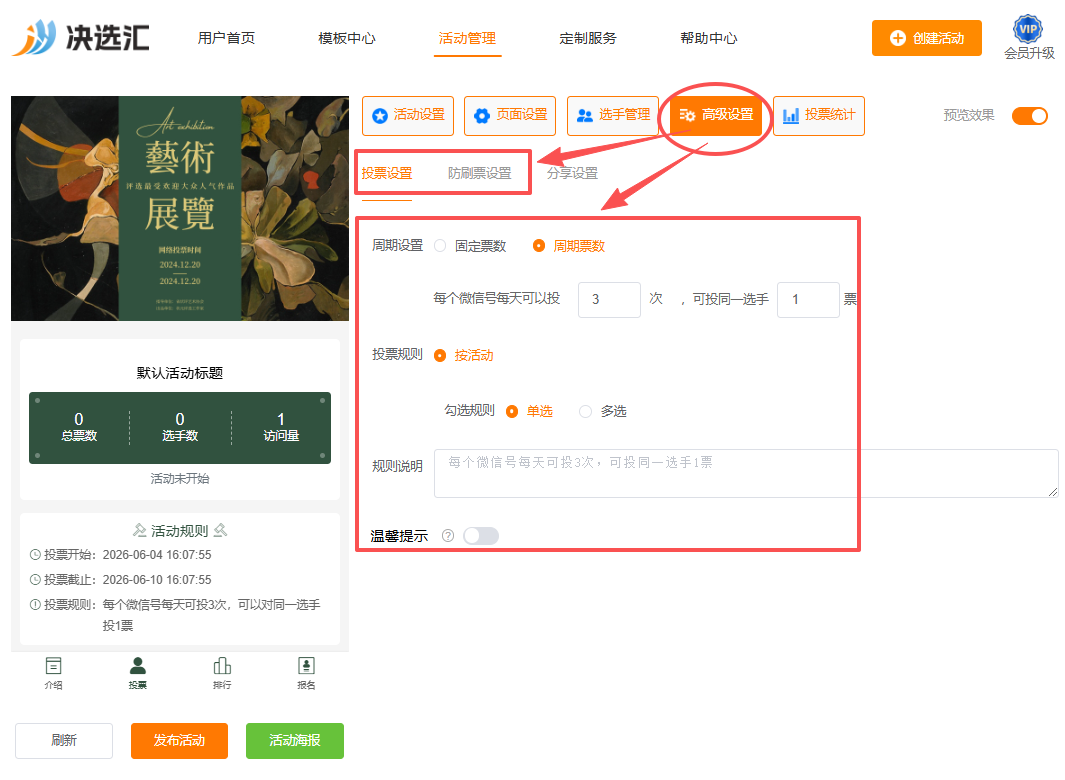Choose the 单选 radio option
The height and width of the screenshot is (780, 1065).
point(512,411)
